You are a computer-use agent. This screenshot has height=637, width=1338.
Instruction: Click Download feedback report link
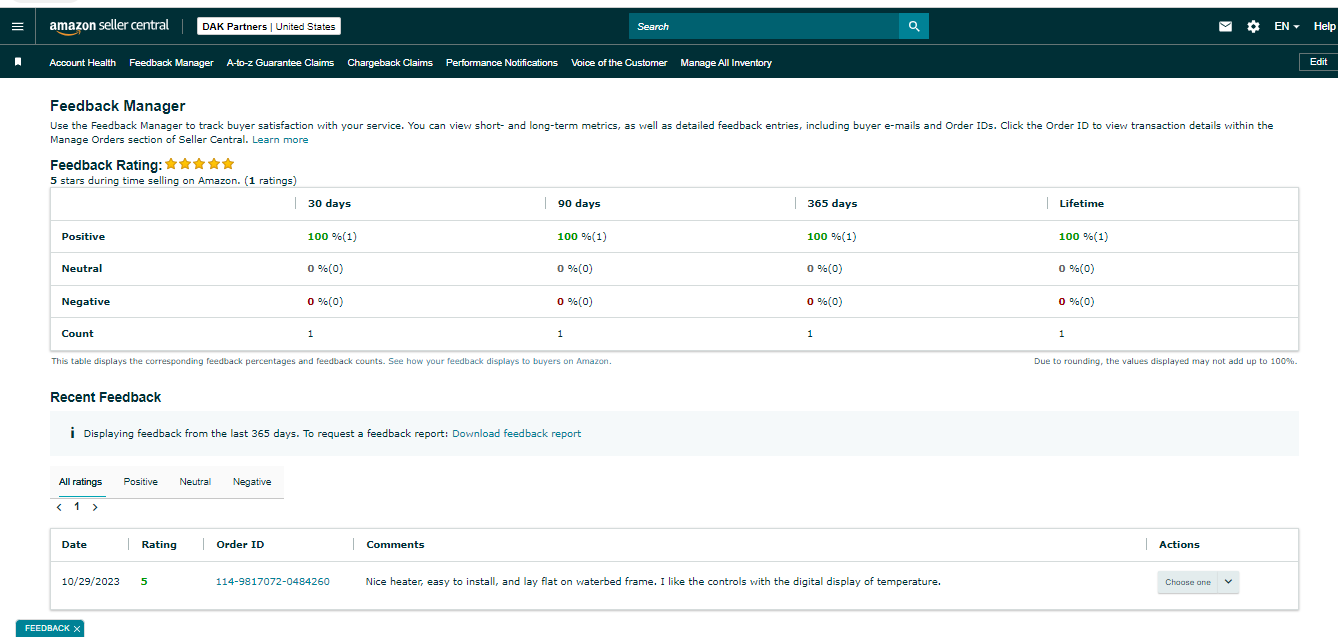(516, 434)
